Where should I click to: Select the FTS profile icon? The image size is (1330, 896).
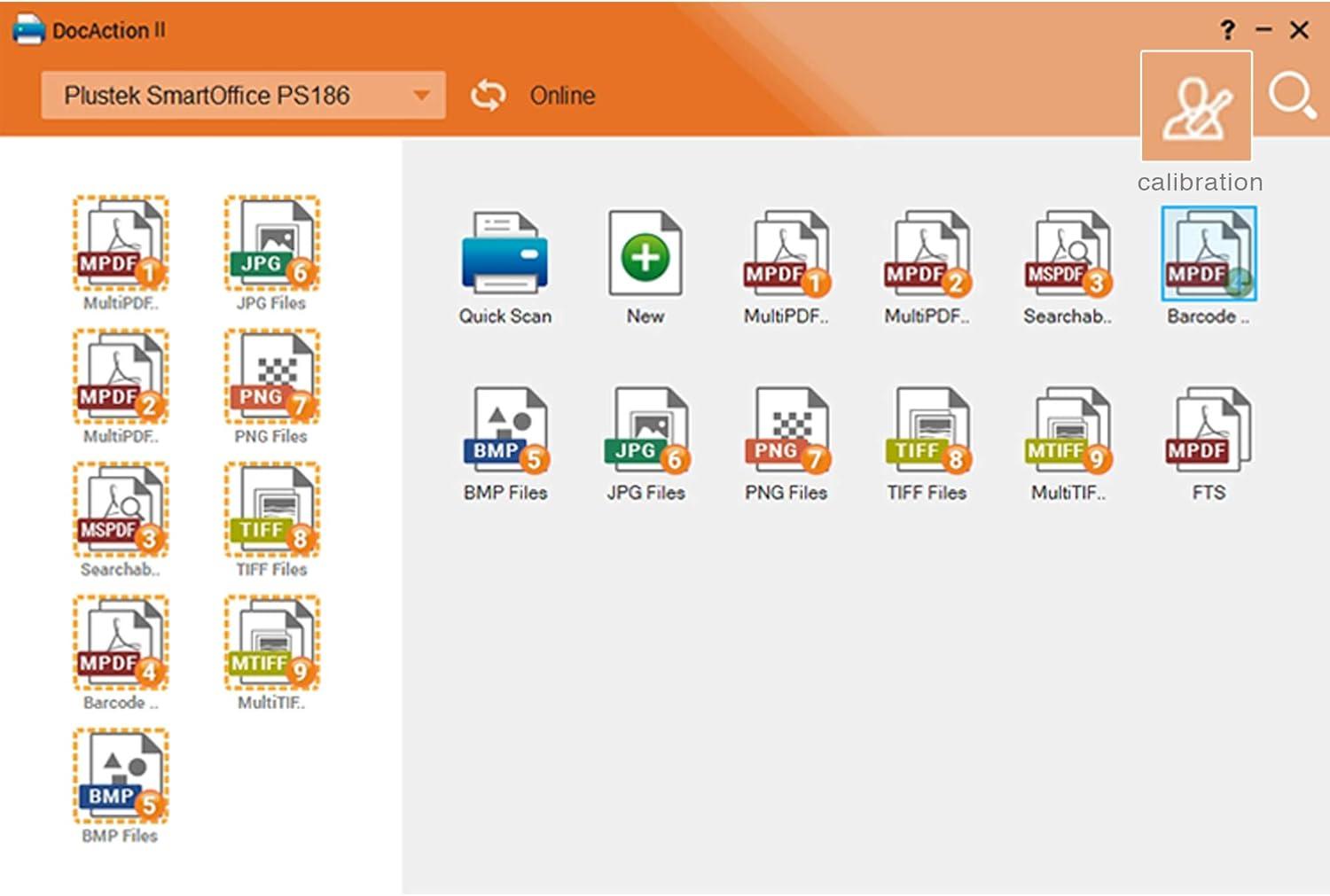click(x=1209, y=430)
